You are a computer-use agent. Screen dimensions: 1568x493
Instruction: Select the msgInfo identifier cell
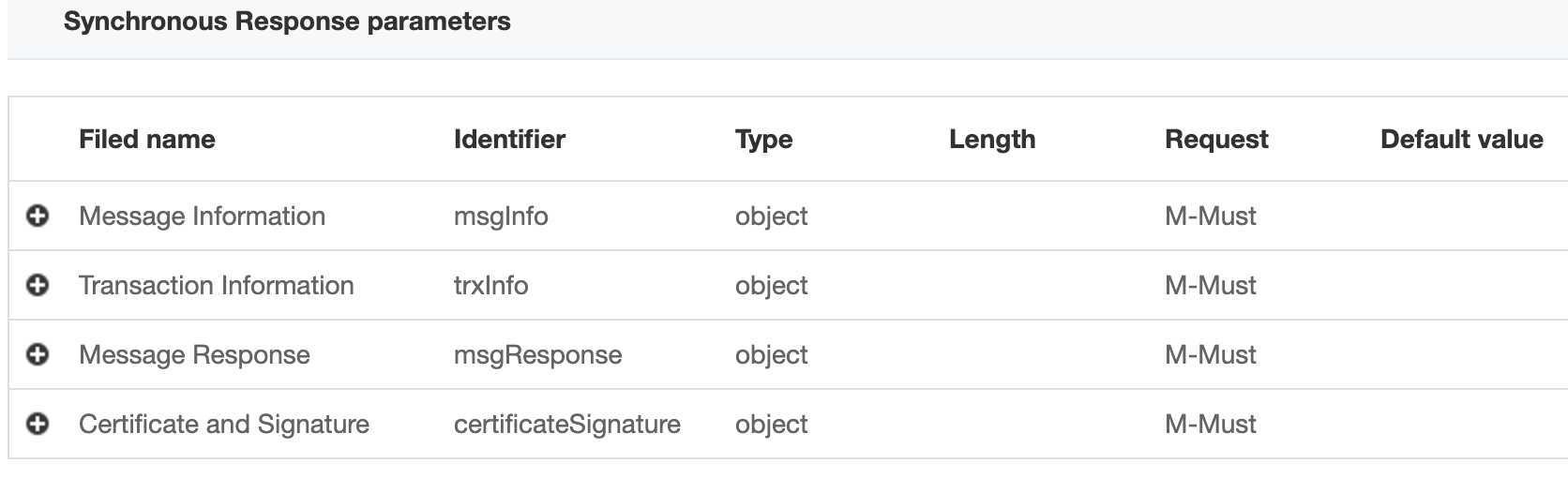501,217
